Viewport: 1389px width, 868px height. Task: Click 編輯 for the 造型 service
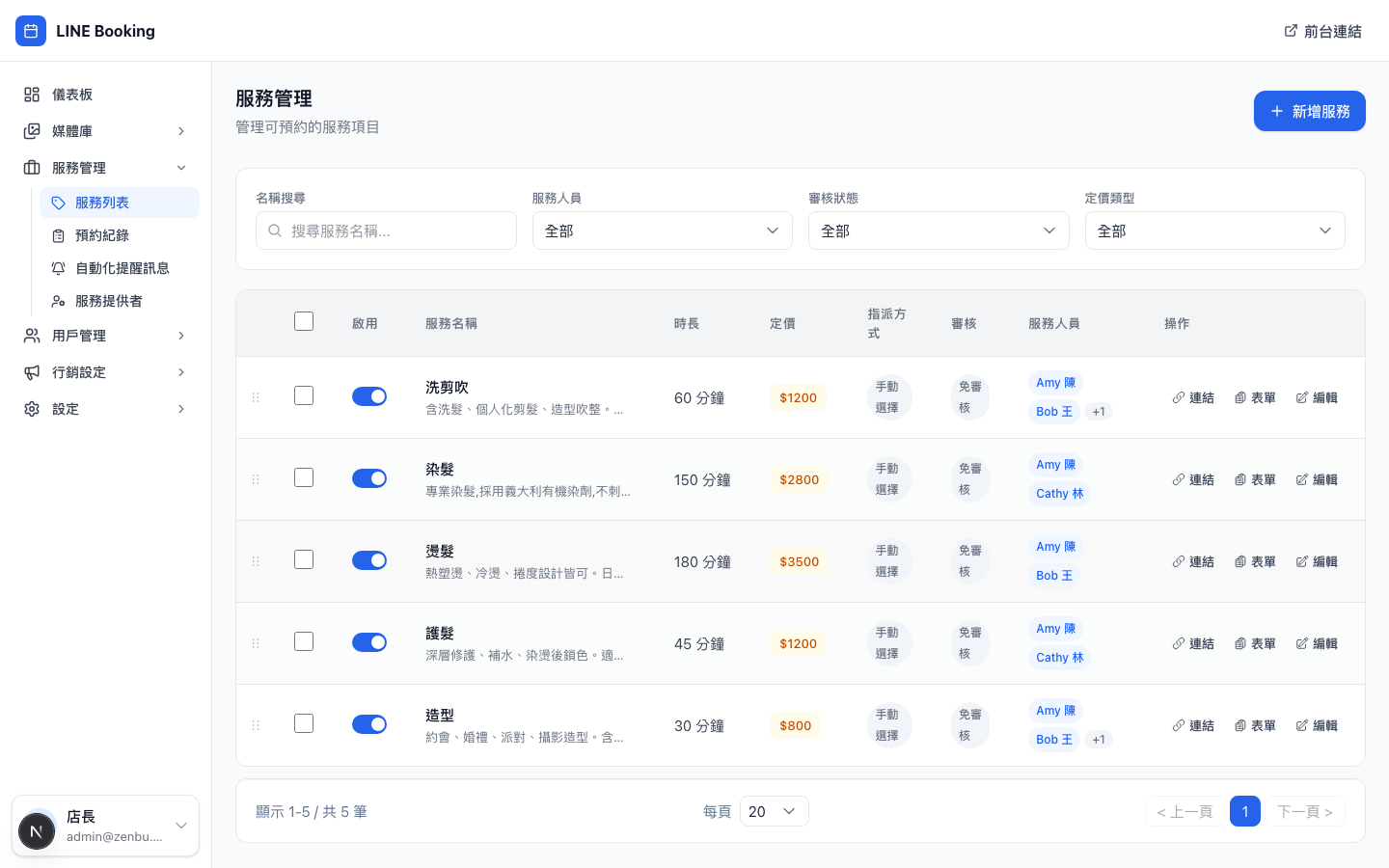1317,725
